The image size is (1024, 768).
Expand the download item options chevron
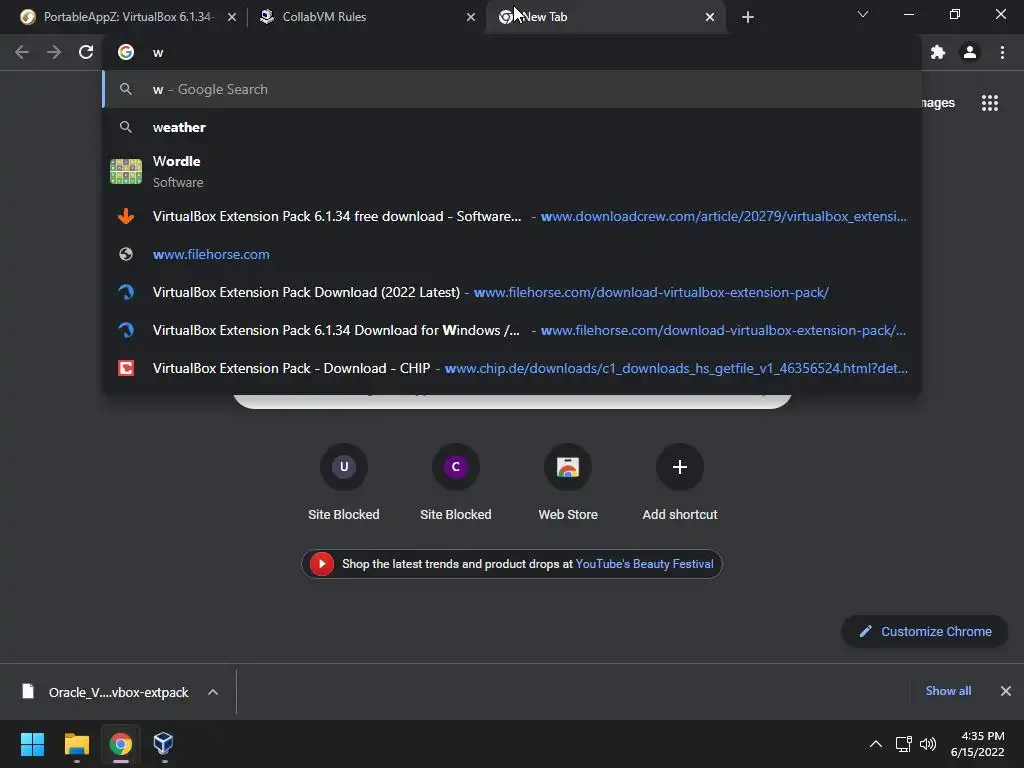click(213, 692)
